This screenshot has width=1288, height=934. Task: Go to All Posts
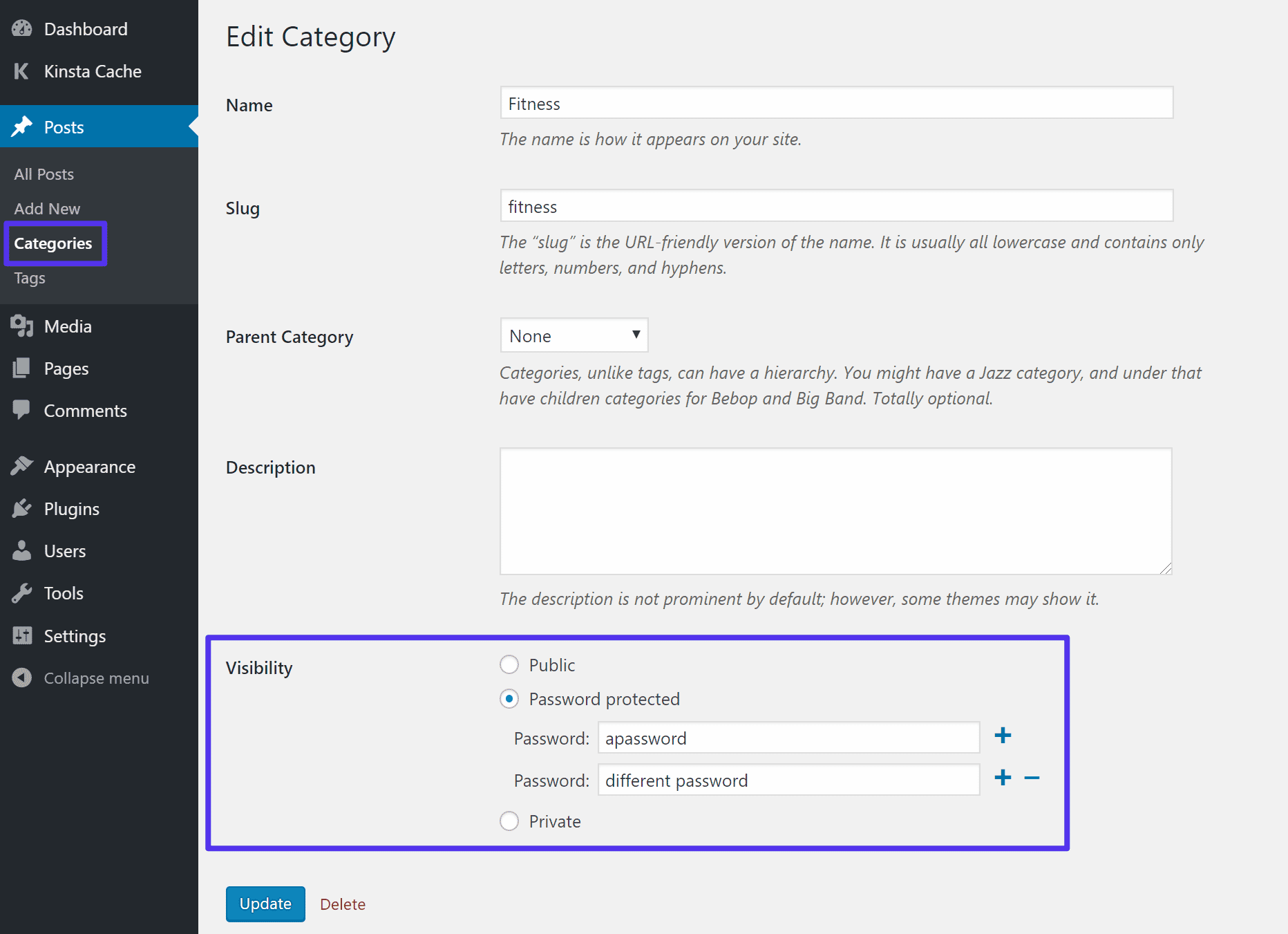(44, 174)
